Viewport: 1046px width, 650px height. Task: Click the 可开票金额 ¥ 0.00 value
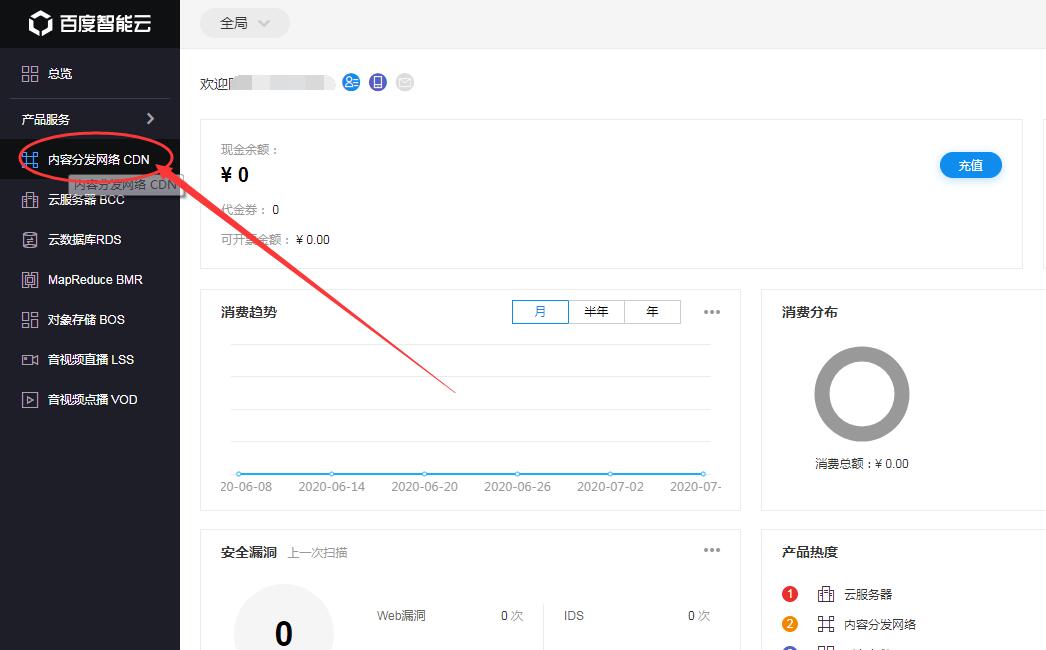[312, 240]
